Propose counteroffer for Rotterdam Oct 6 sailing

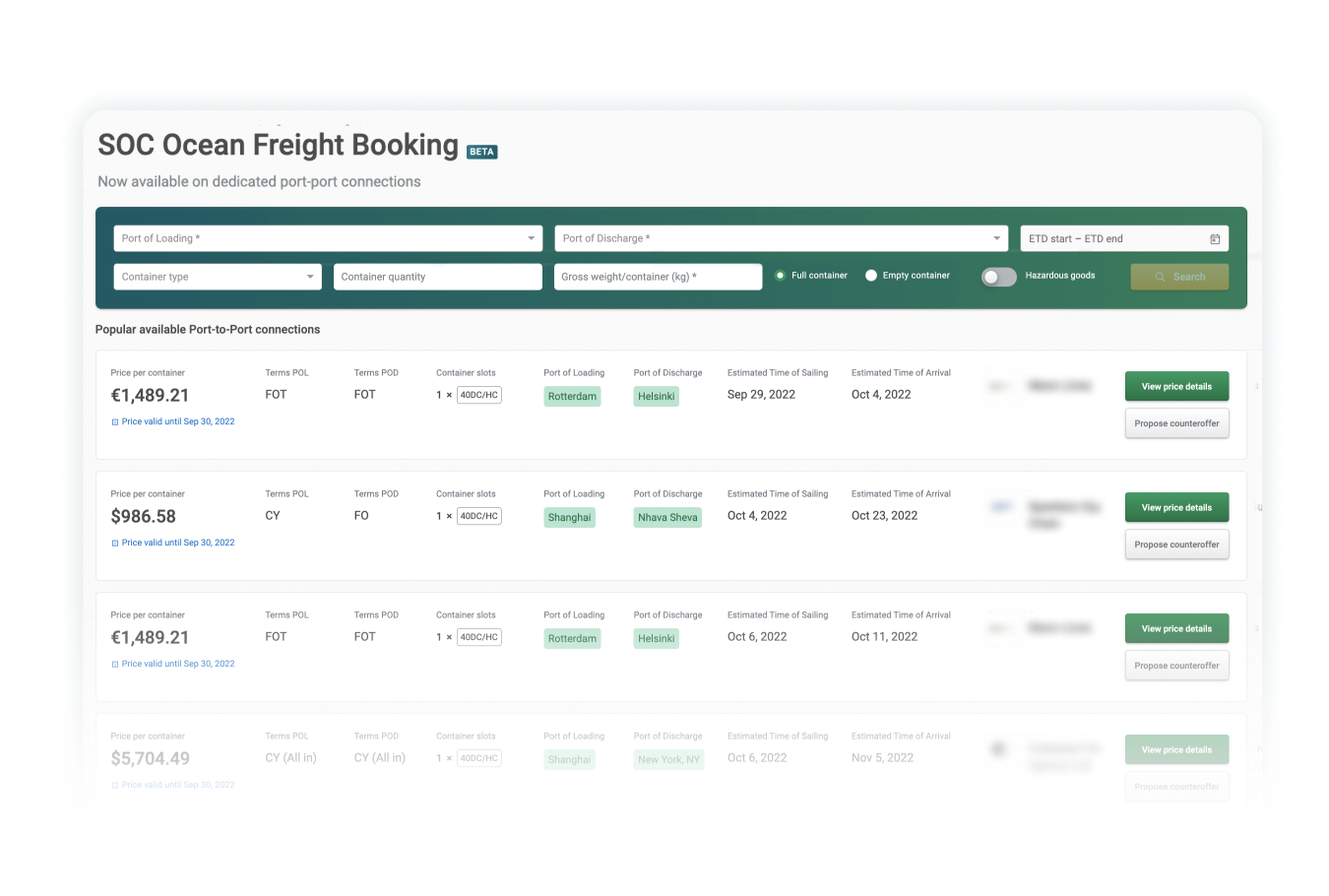(1176, 666)
